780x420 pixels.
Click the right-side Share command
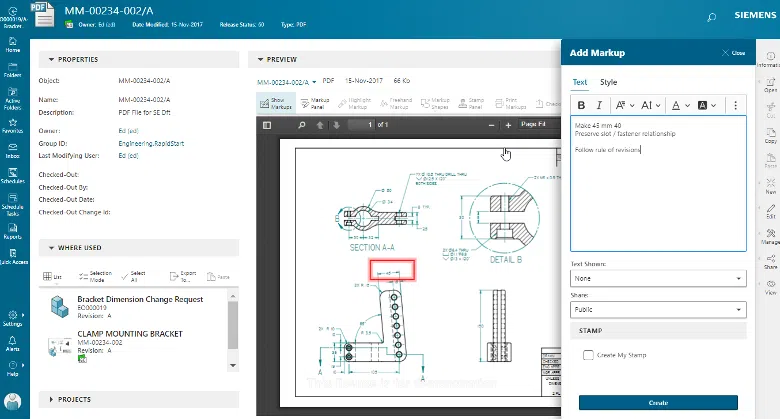tap(771, 262)
